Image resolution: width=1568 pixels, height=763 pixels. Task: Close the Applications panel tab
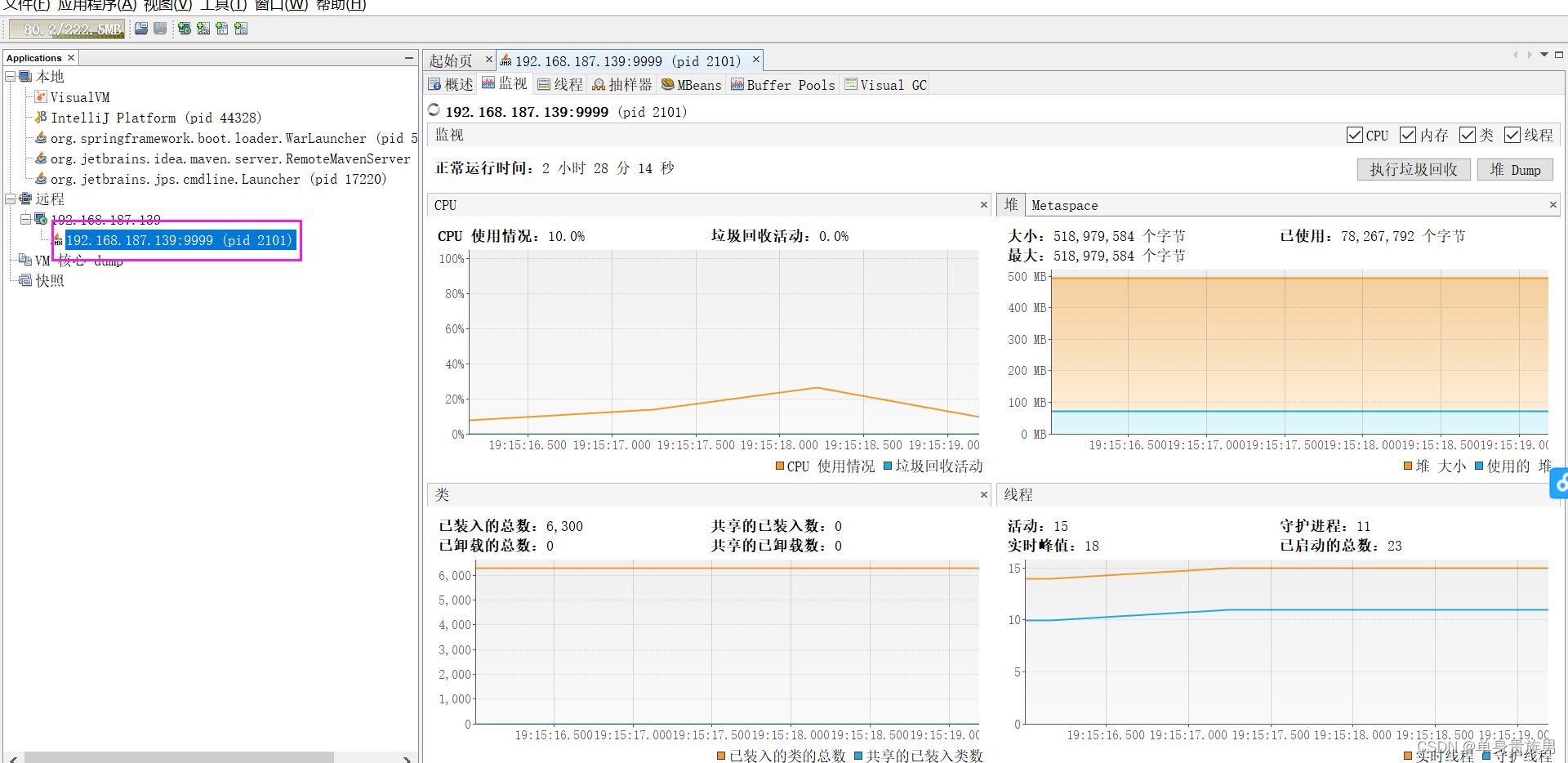(x=71, y=58)
